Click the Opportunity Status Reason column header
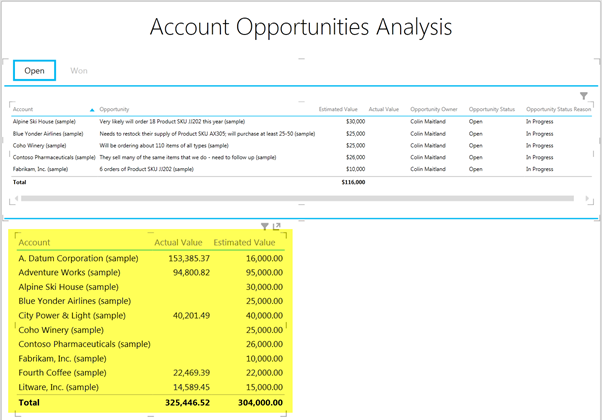602x420 pixels. (x=558, y=108)
